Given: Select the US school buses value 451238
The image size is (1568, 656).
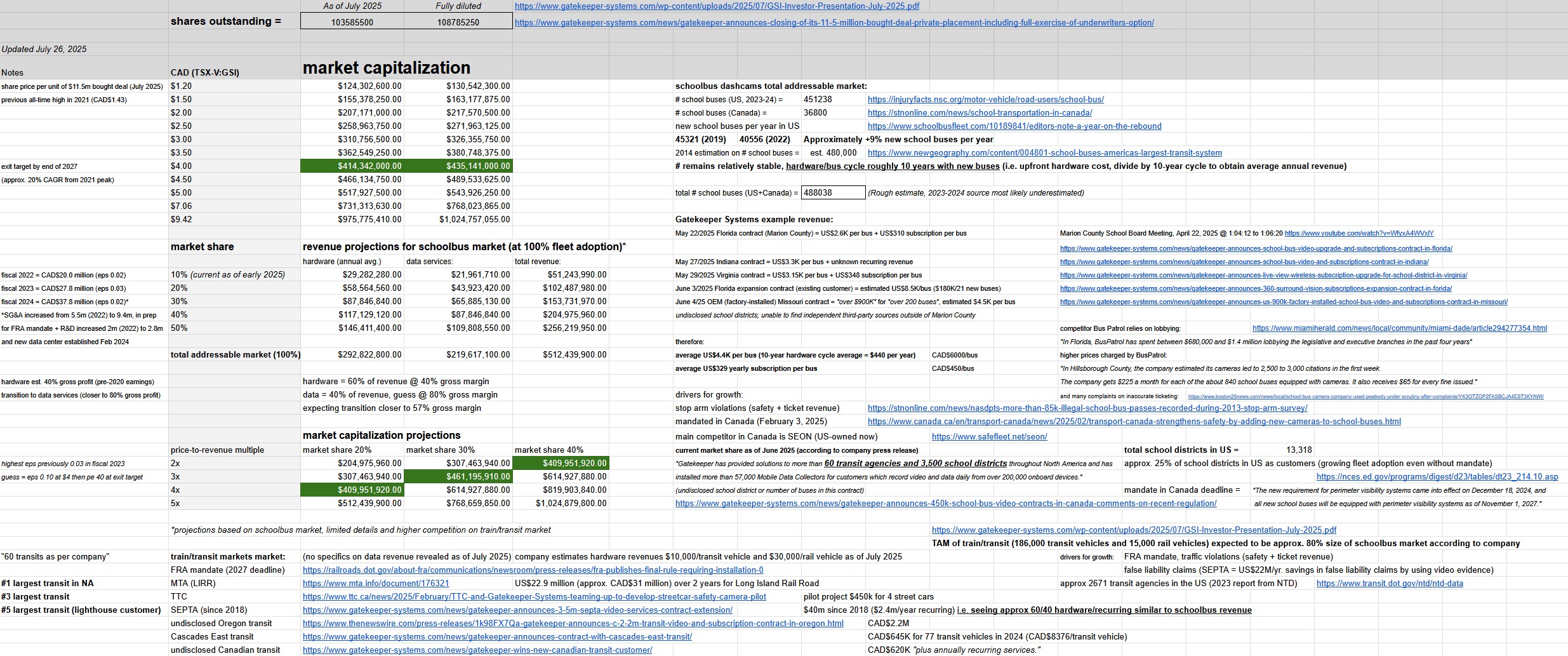Looking at the screenshot, I should [x=834, y=100].
